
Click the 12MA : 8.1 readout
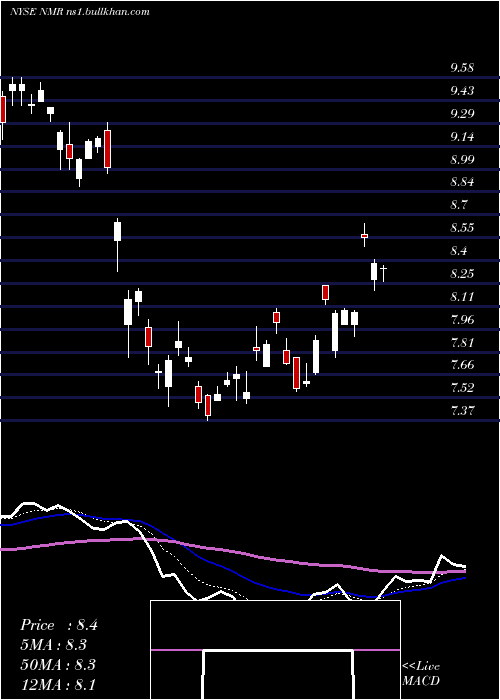tap(58, 684)
